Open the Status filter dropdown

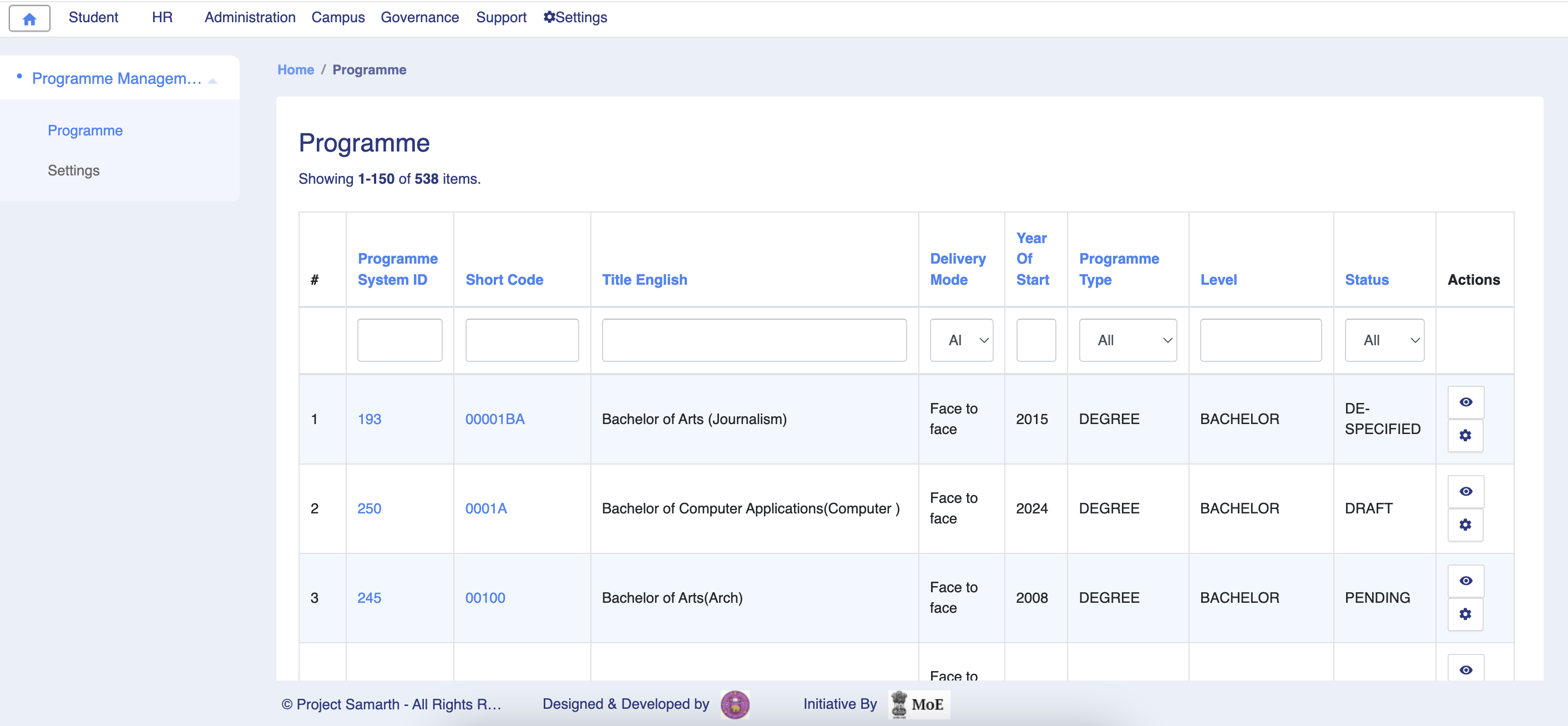1384,340
